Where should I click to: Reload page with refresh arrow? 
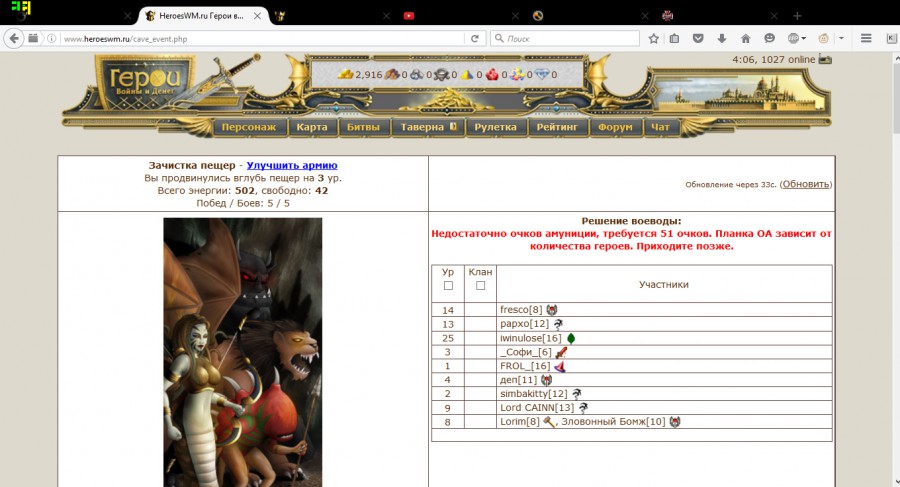click(475, 38)
